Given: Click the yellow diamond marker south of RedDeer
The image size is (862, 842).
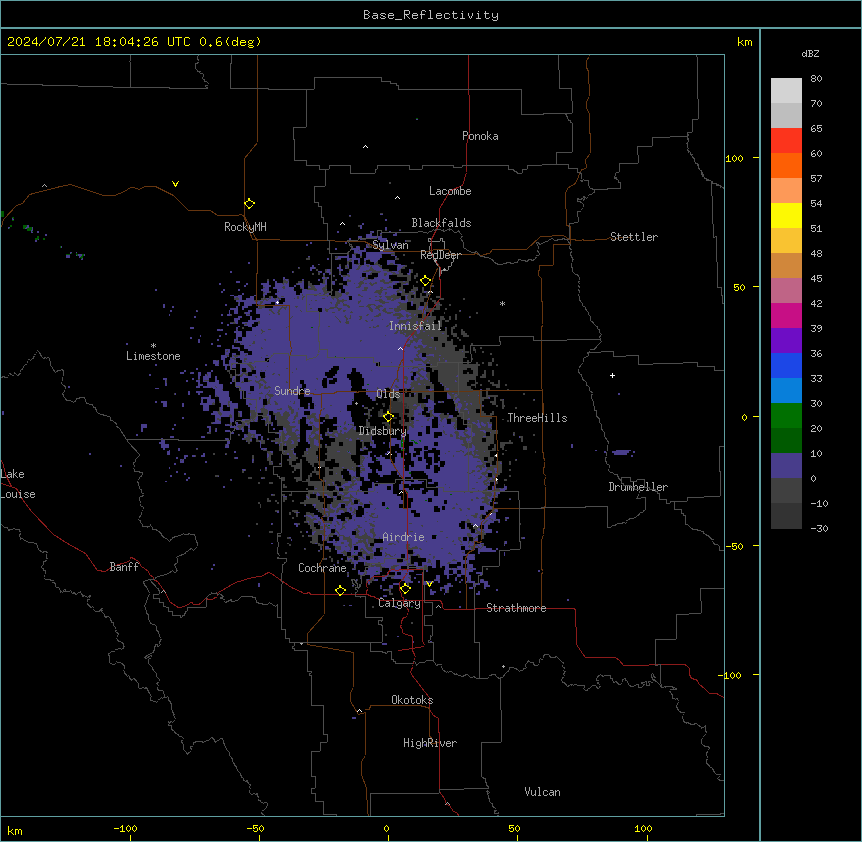Looking at the screenshot, I should pyautogui.click(x=426, y=281).
